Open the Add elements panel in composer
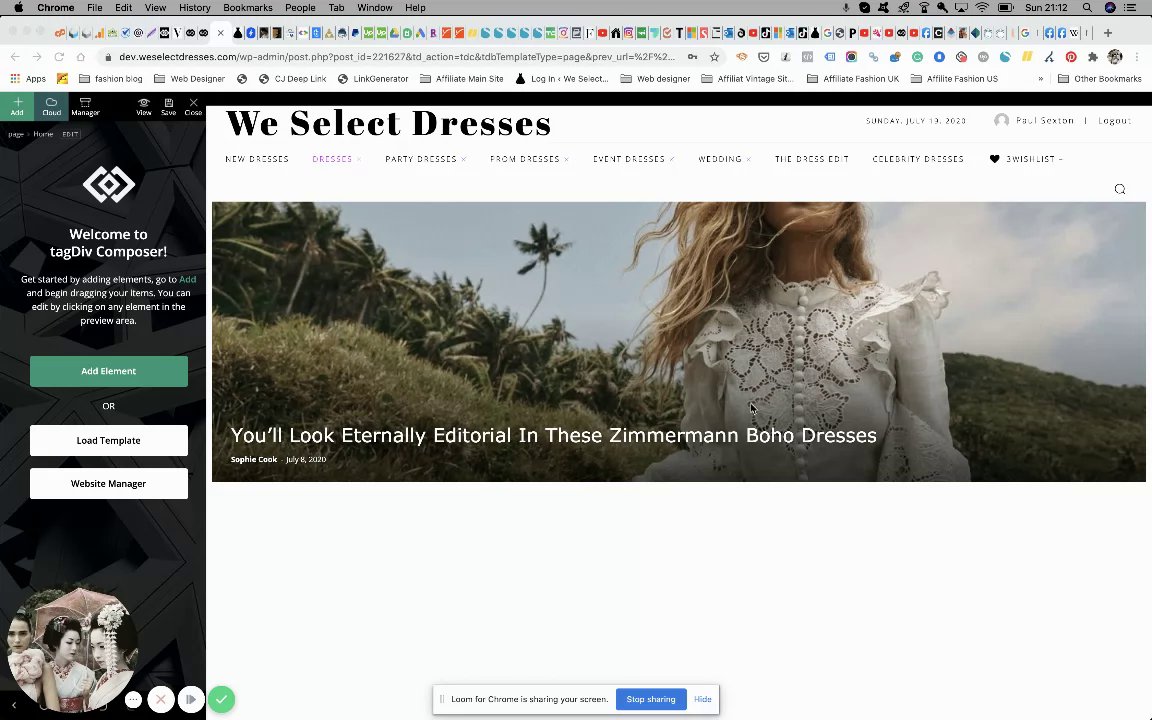The height and width of the screenshot is (720, 1152). pos(17,107)
